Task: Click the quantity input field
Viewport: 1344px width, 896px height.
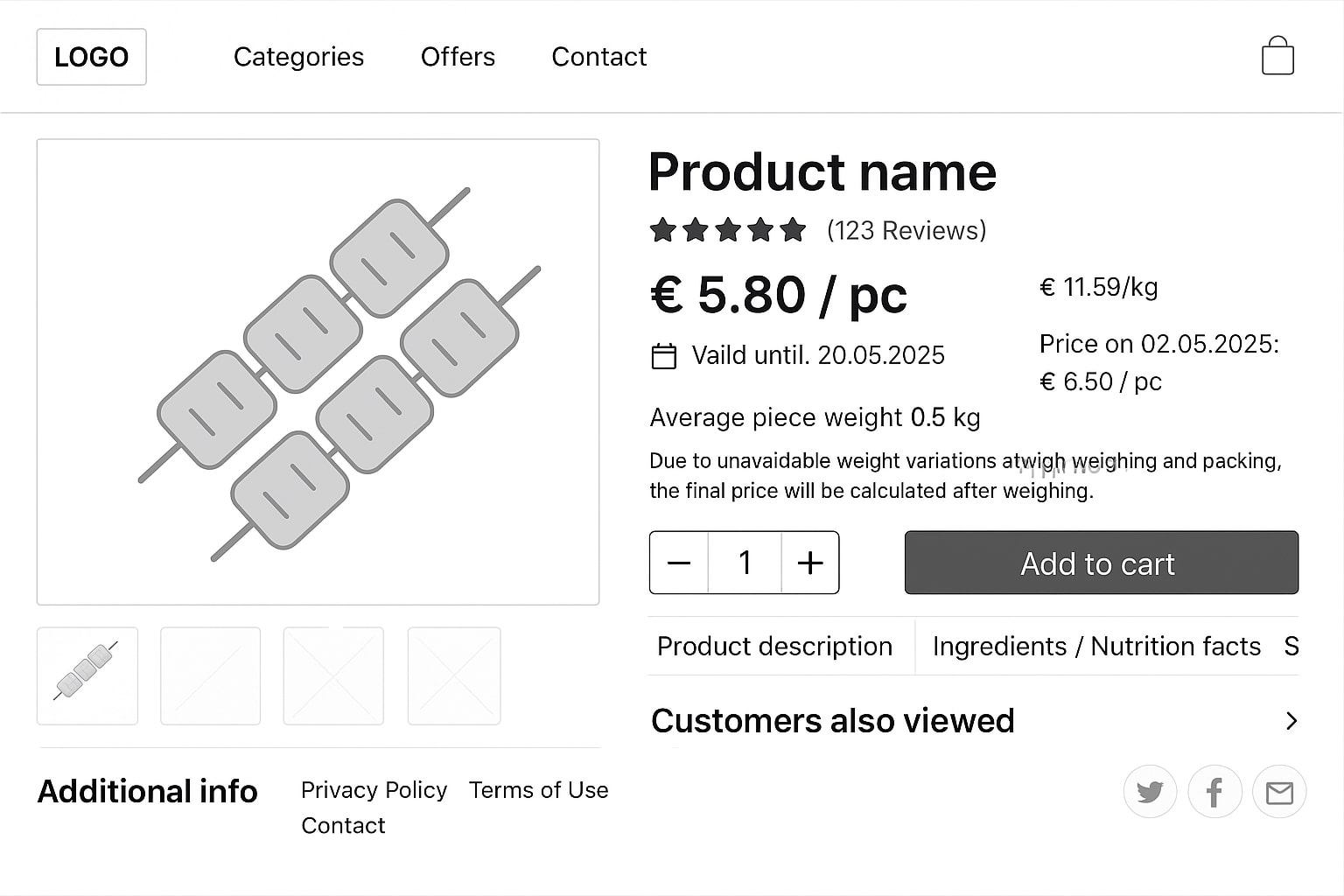Action: point(745,563)
